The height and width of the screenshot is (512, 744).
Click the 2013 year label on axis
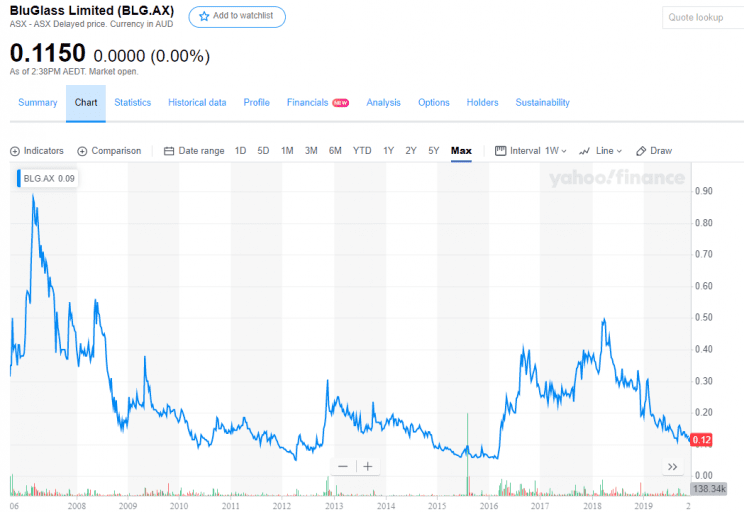334,506
